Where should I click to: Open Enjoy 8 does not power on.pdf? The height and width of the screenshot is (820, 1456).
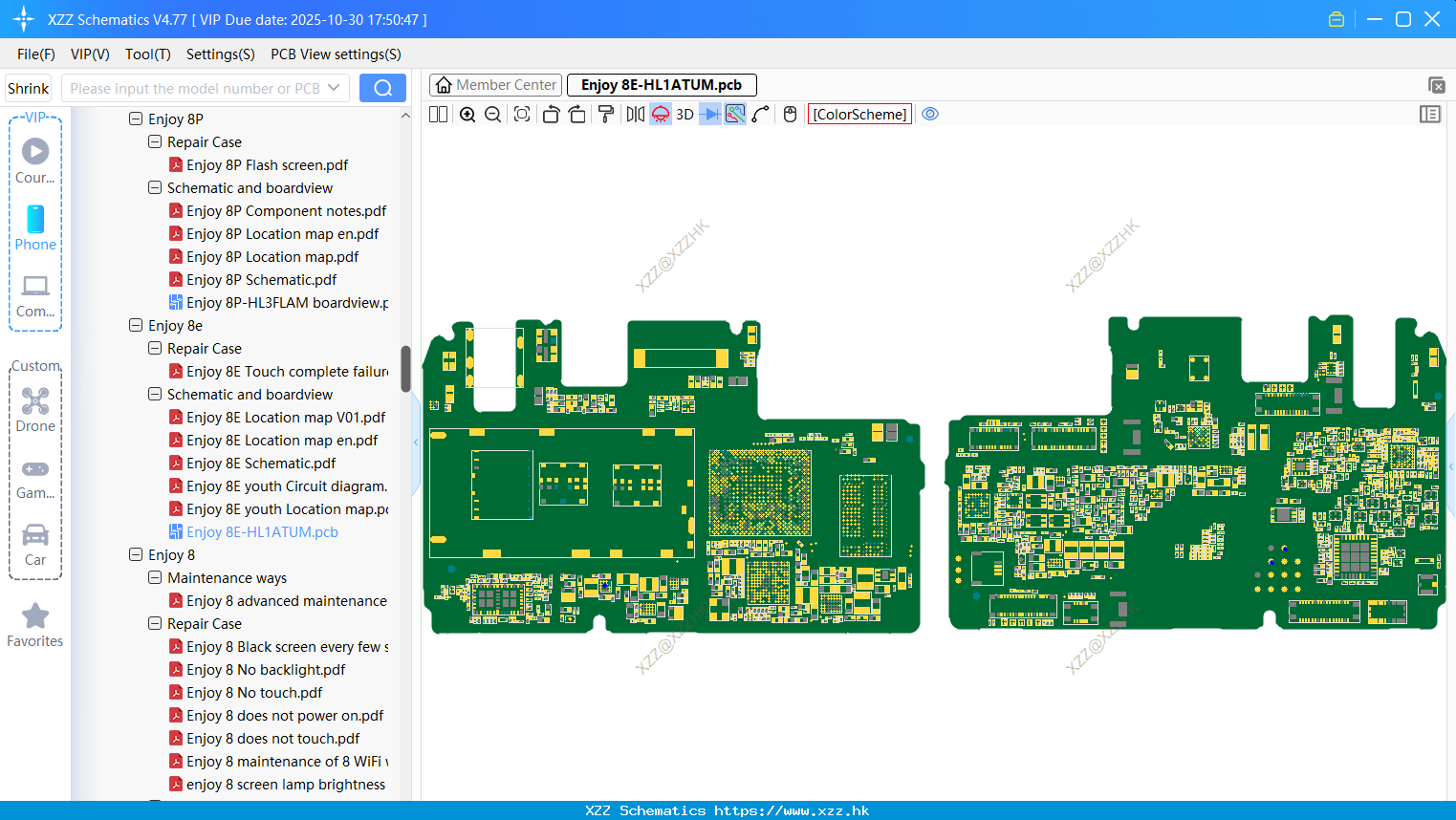coord(276,715)
